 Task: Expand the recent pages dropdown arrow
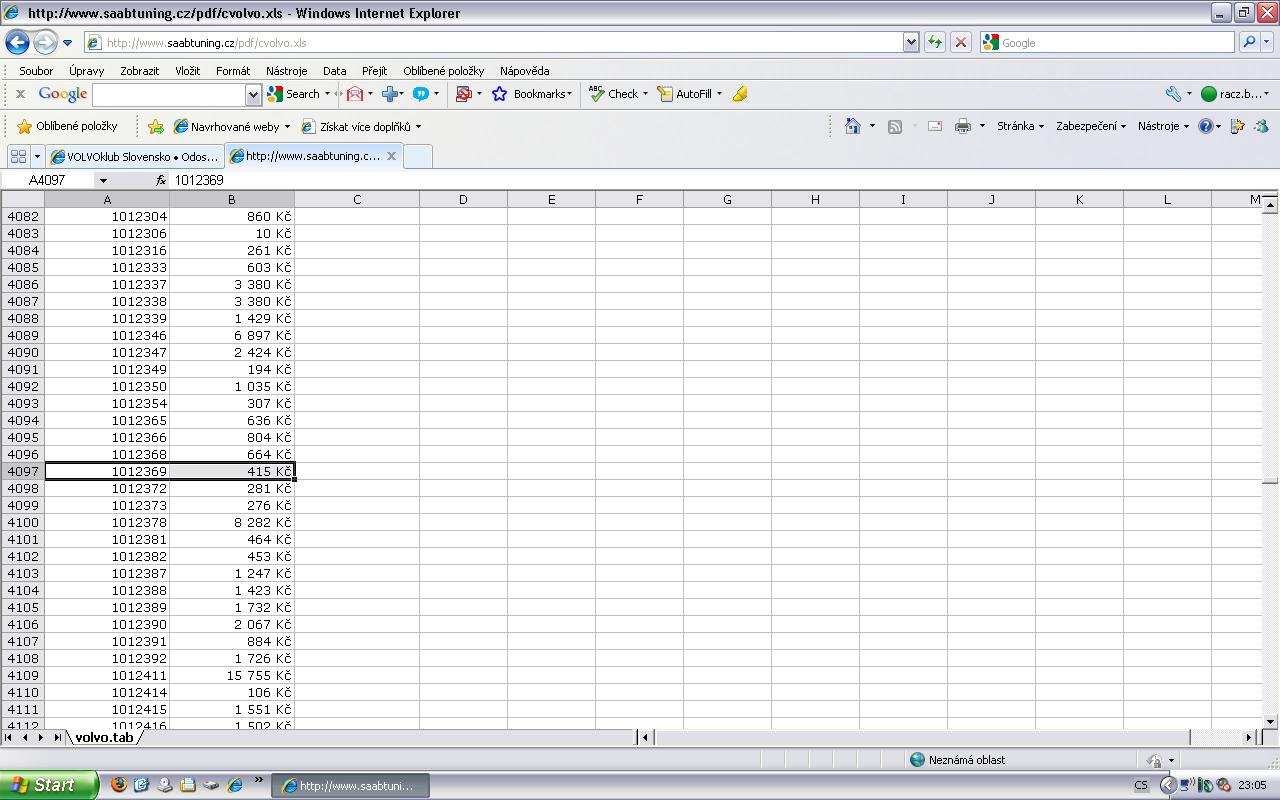[x=67, y=43]
